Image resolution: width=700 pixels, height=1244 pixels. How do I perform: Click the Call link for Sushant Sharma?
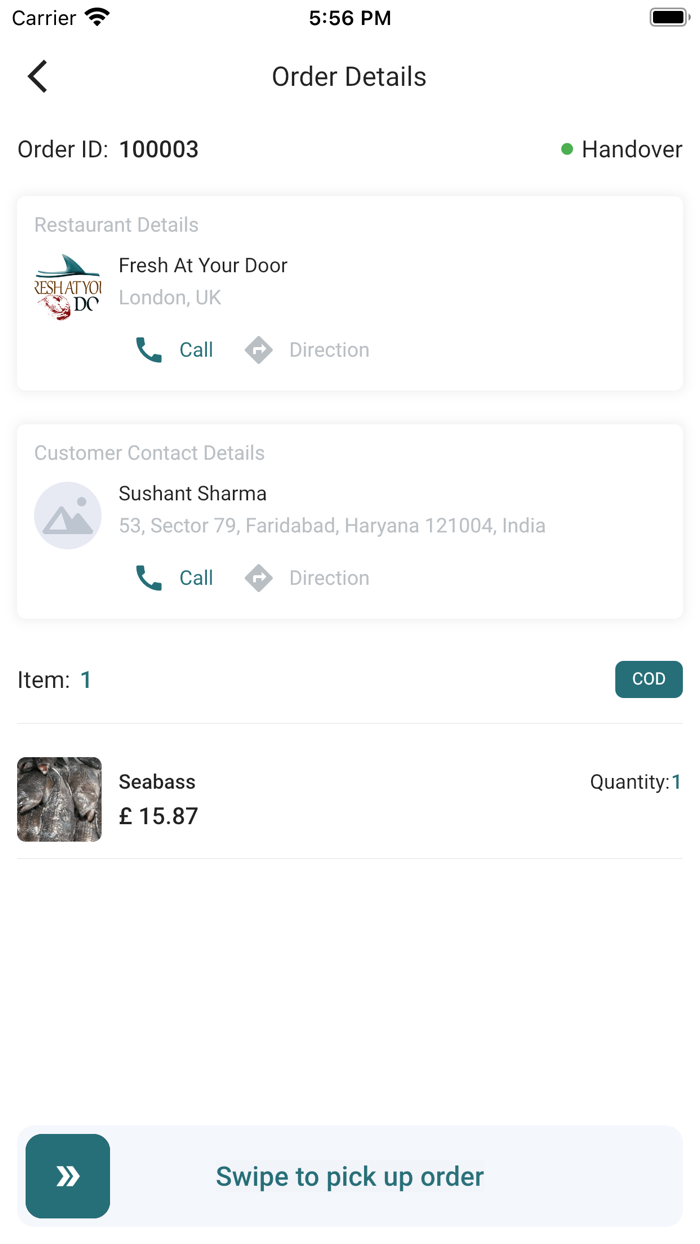coord(196,577)
